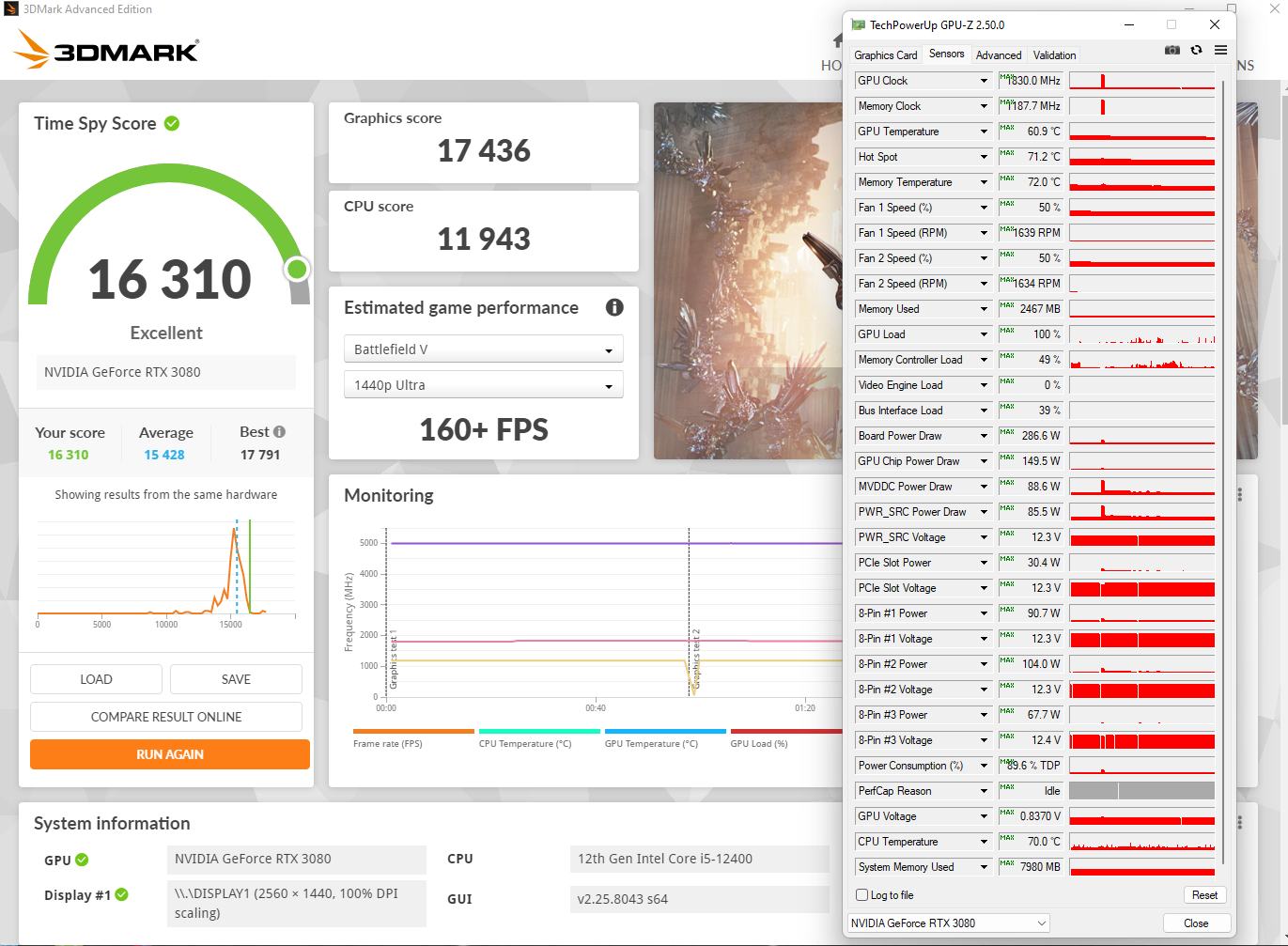This screenshot has height=946, width=1288.
Task: Click the Board Power Draw reading 286.6 W
Action: click(x=1031, y=436)
